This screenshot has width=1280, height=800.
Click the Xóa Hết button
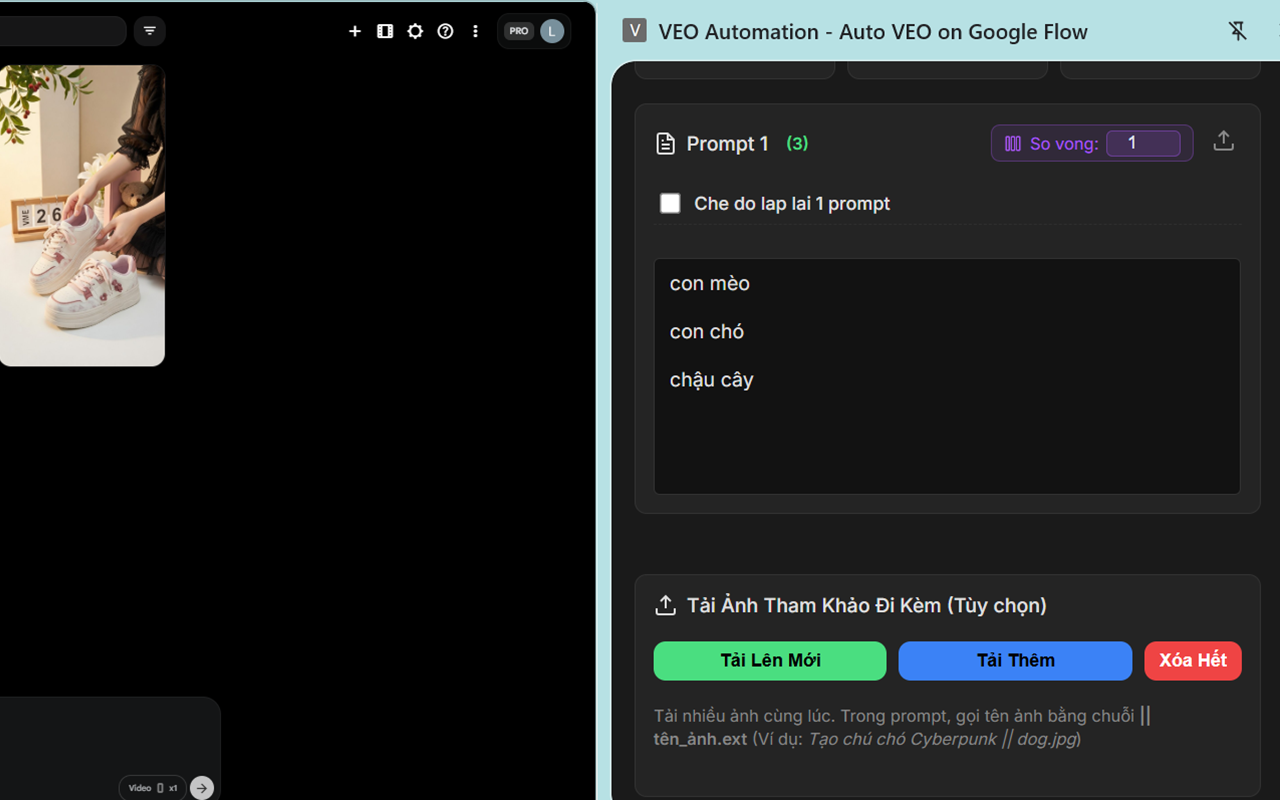(1193, 661)
